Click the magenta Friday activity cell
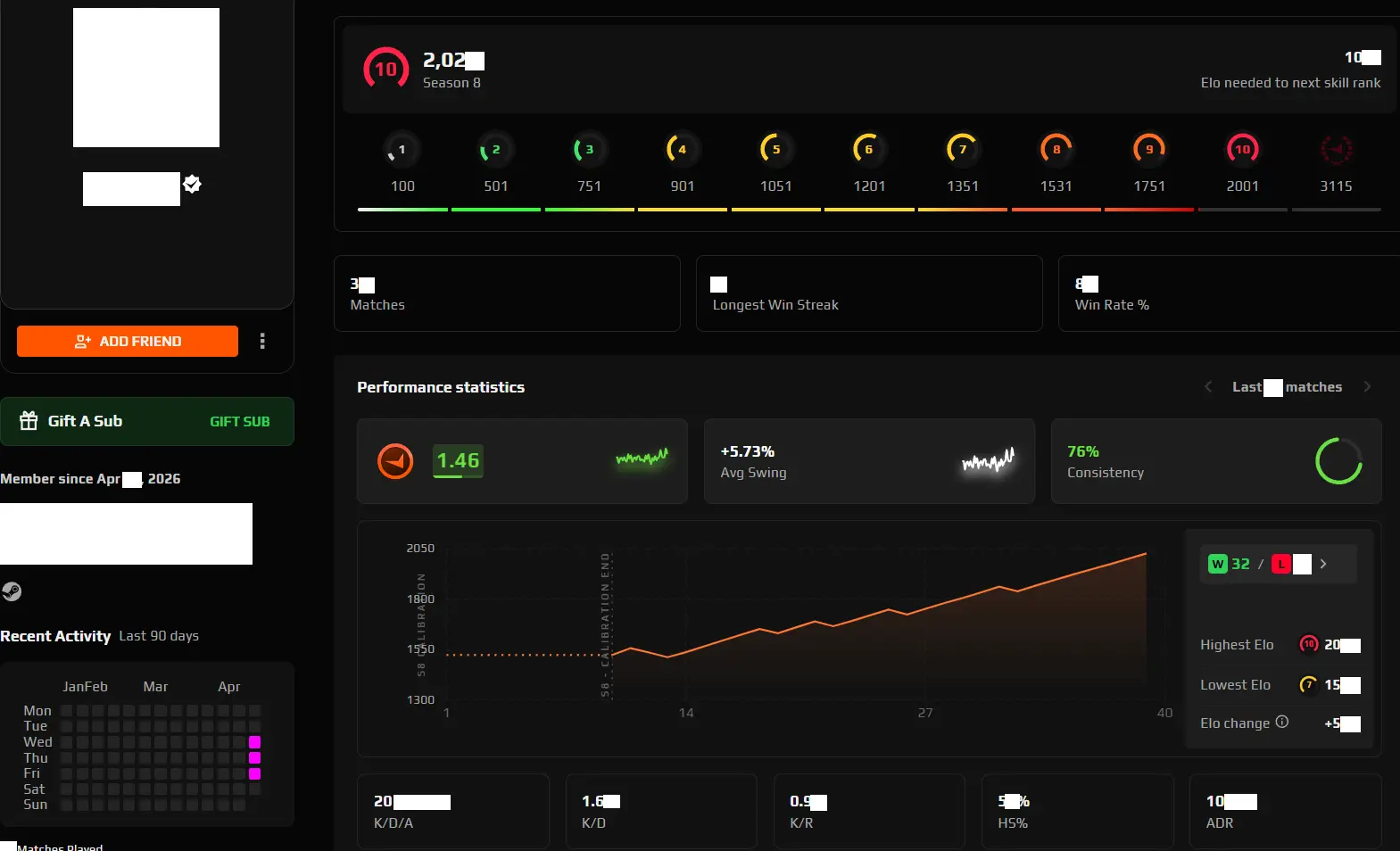Viewport: 1400px width, 851px height. 254,773
